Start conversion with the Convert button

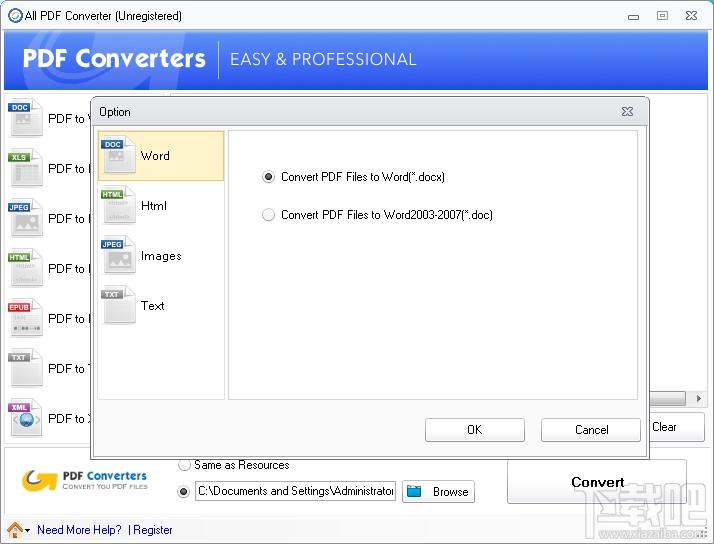coord(597,482)
